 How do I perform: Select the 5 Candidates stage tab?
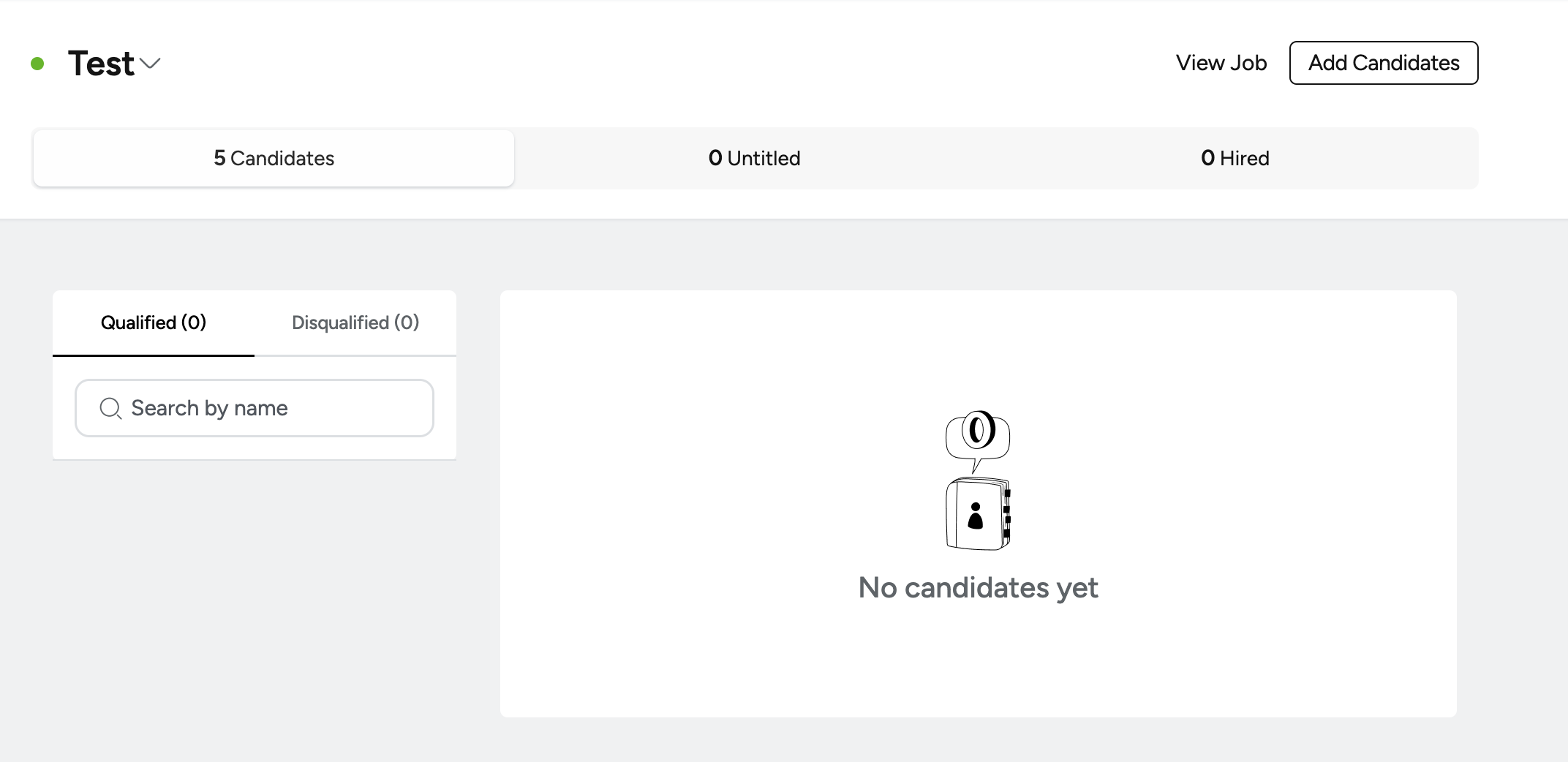[x=274, y=158]
